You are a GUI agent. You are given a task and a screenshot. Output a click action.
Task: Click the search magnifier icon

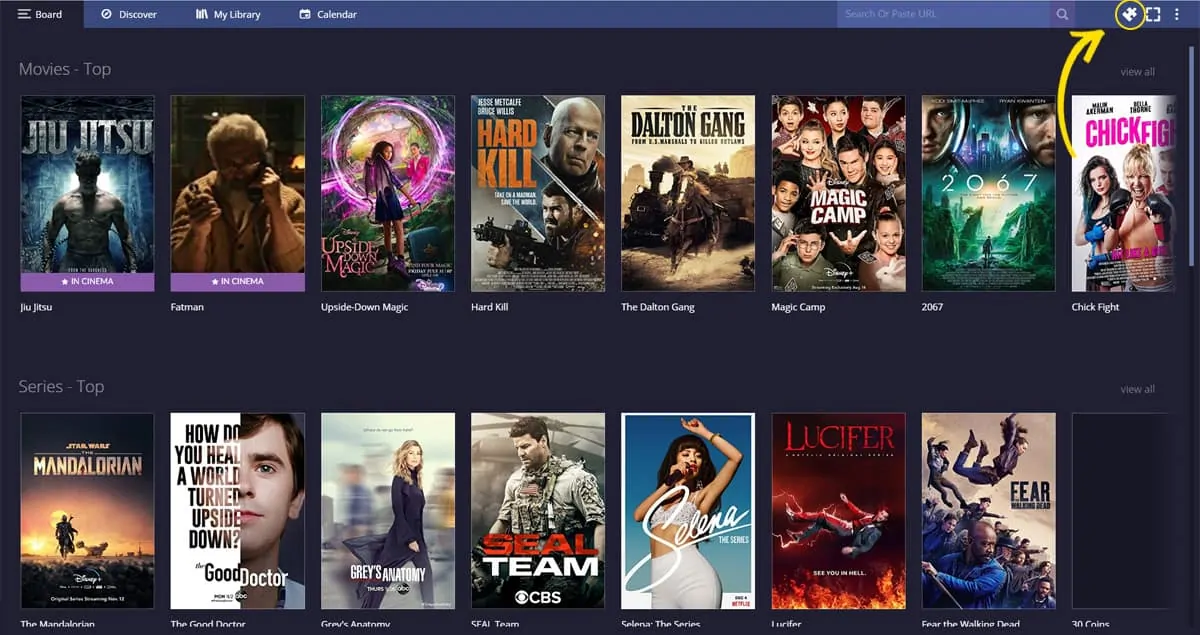[1062, 14]
